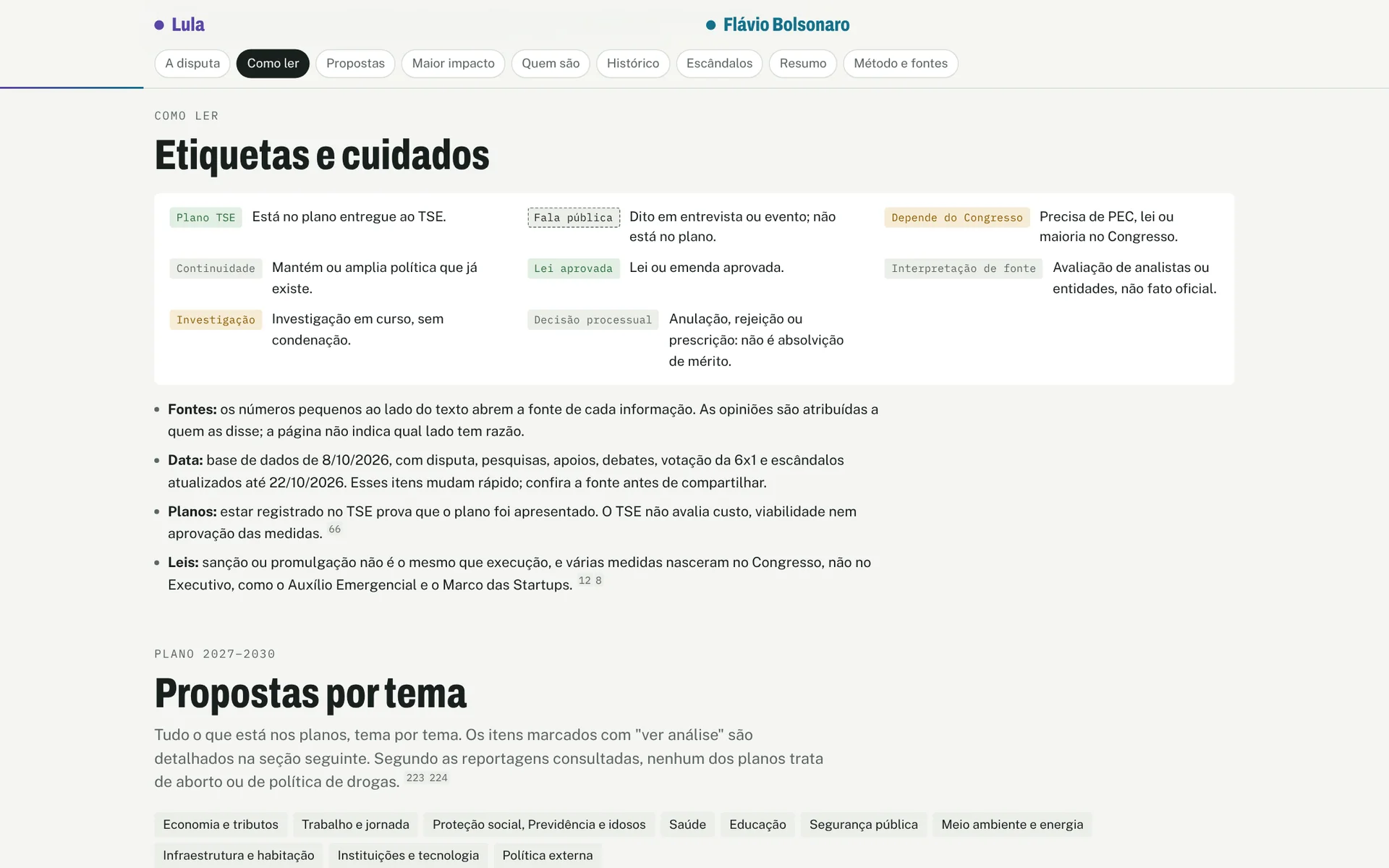The image size is (1389, 868).
Task: Filter by "Economia e tributos" theme
Action: point(221,825)
